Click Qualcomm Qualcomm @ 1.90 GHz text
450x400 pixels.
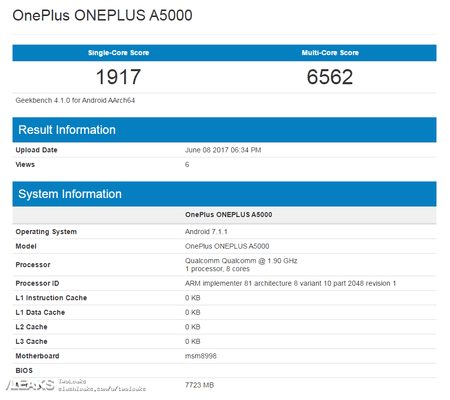241,261
